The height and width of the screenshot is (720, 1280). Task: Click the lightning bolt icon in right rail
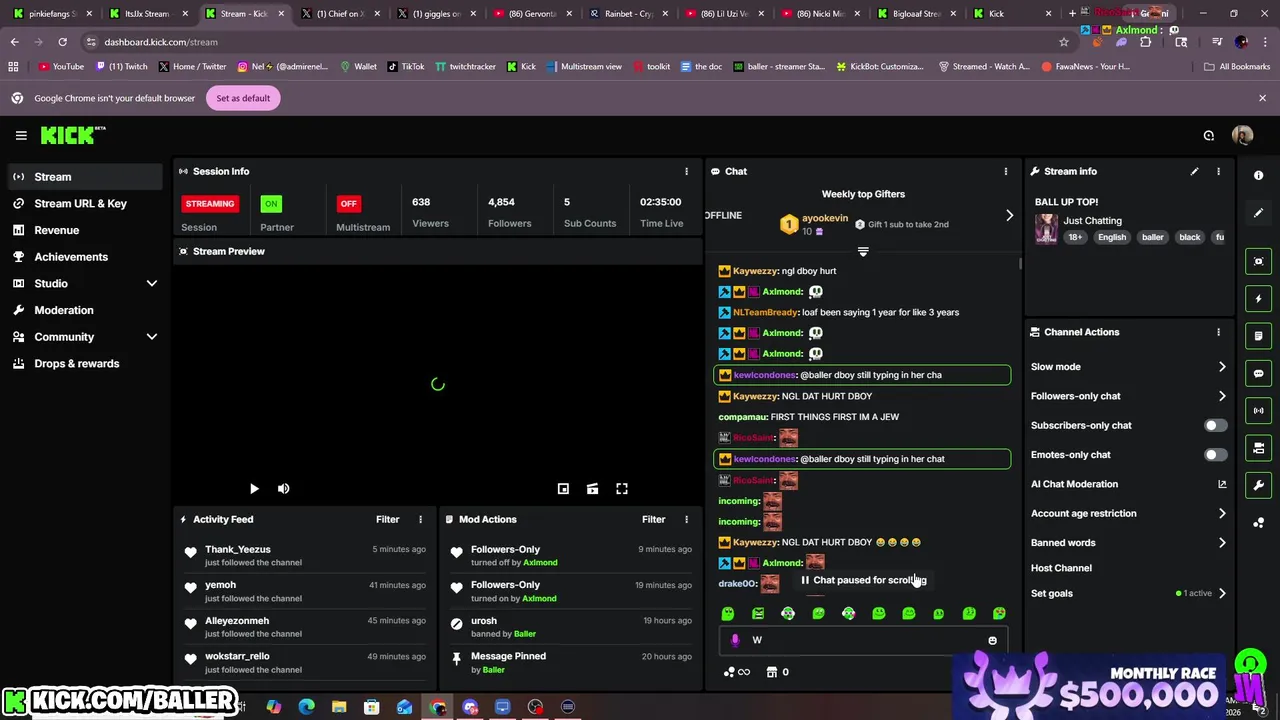[1258, 298]
